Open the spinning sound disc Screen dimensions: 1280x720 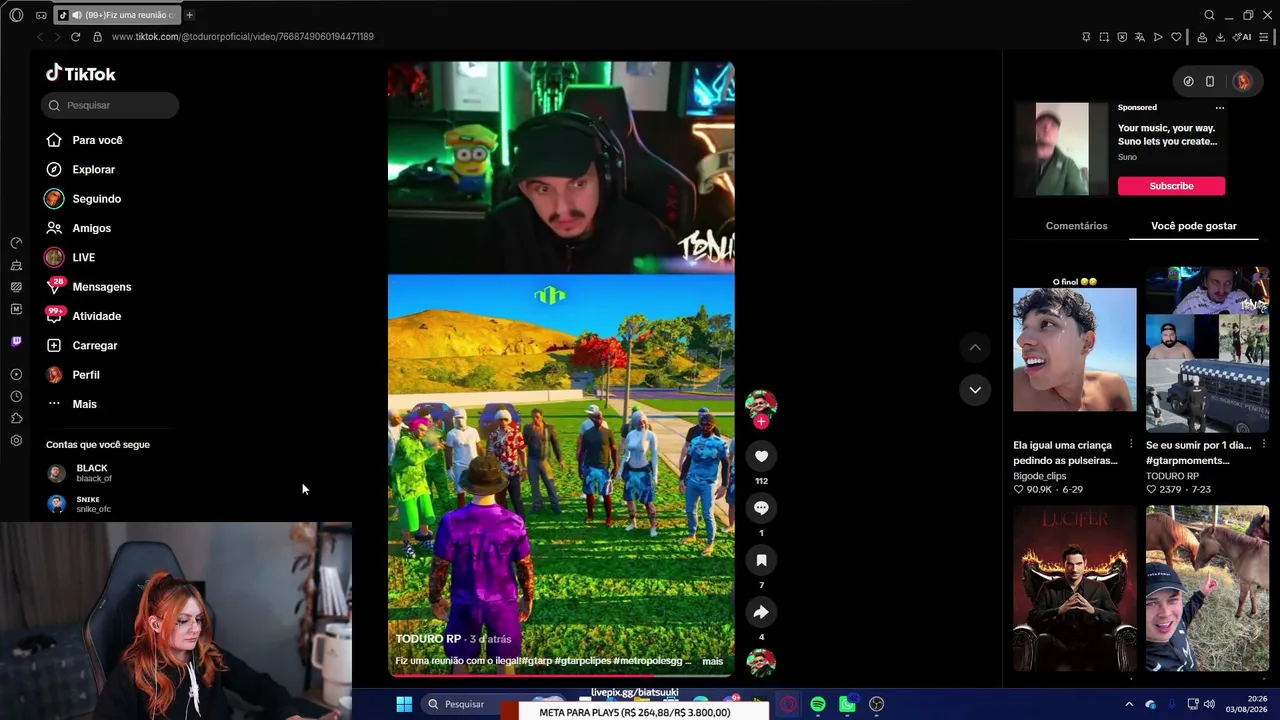[x=761, y=662]
